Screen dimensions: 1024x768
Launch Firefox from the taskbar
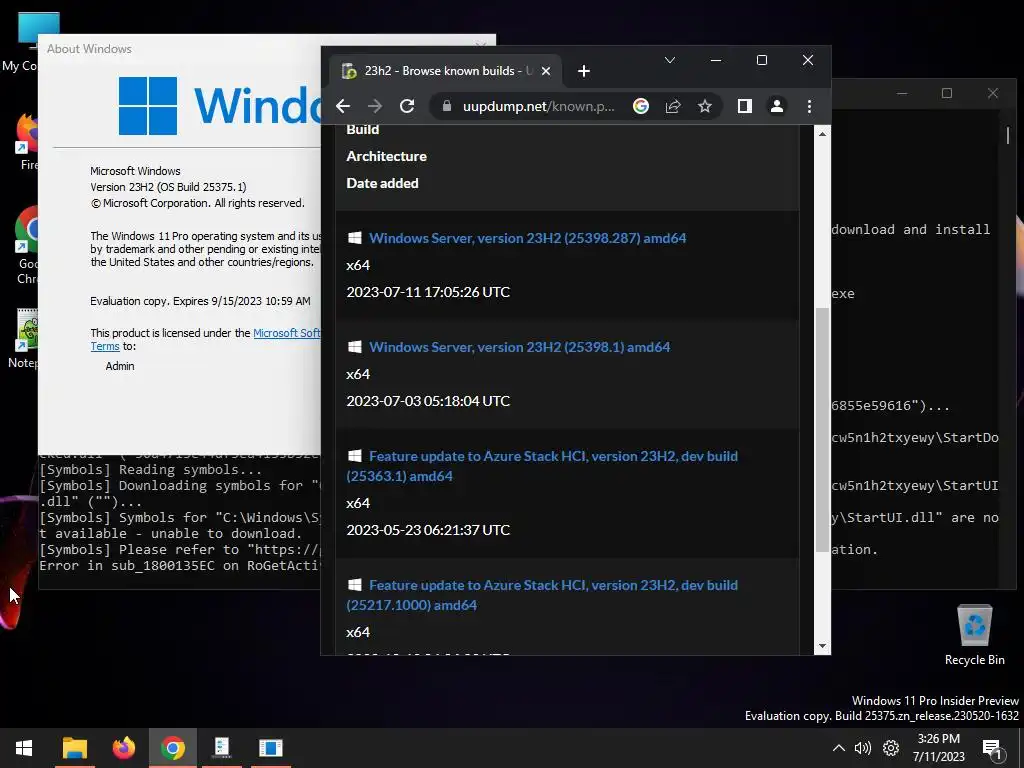tap(123, 748)
